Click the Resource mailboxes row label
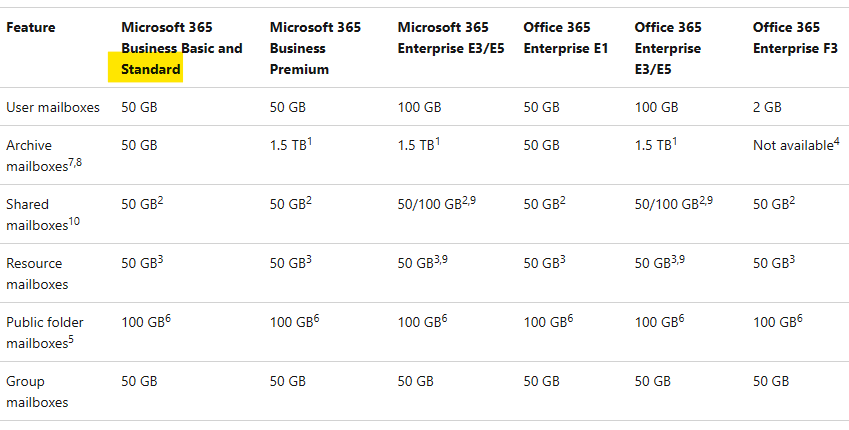 pos(37,273)
